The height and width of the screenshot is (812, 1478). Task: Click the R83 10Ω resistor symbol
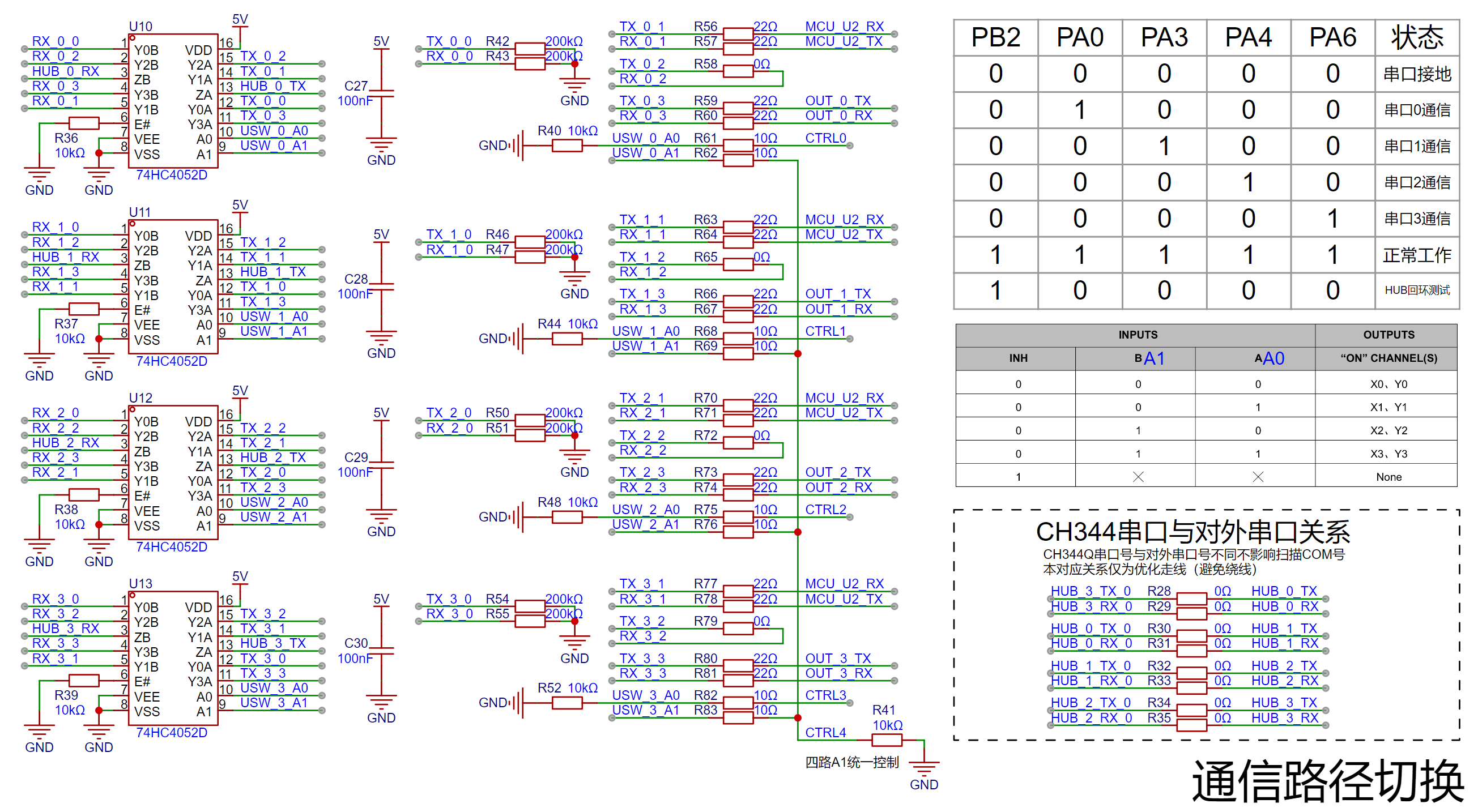click(738, 718)
